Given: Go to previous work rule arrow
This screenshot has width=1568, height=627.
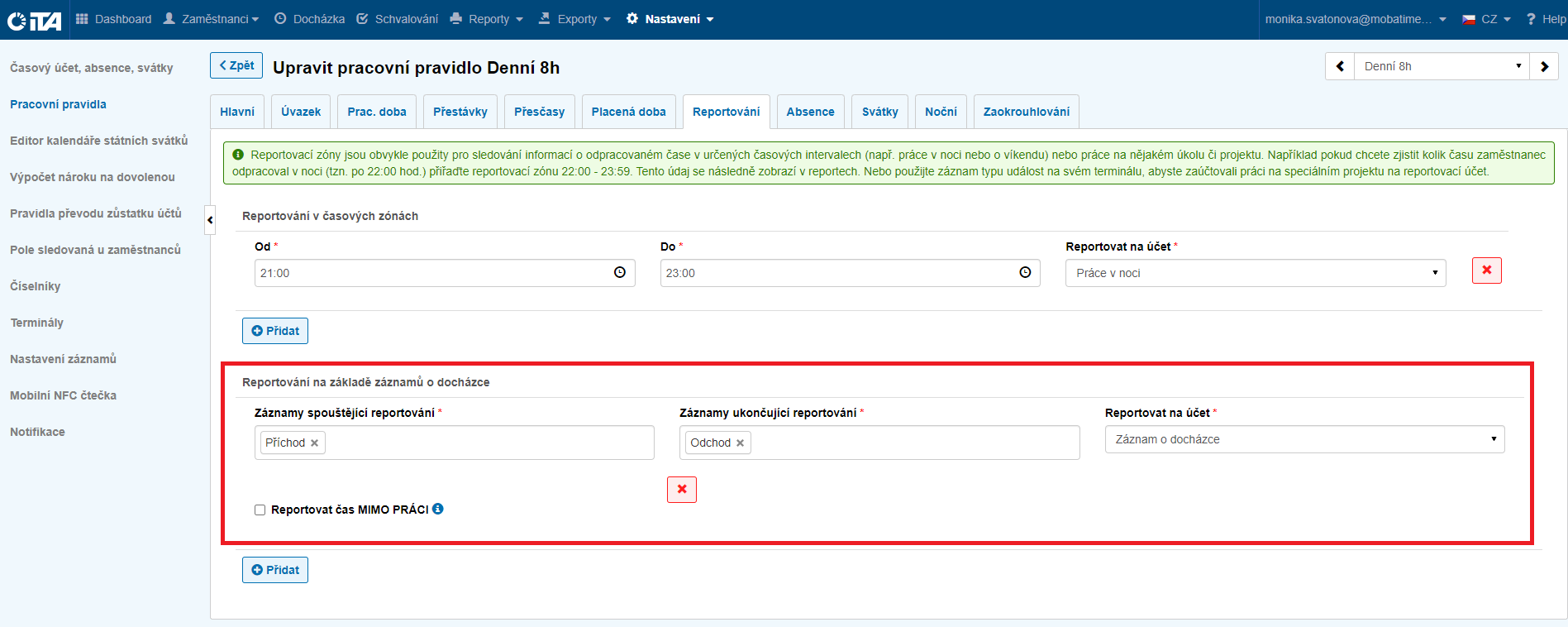Looking at the screenshot, I should click(1340, 66).
